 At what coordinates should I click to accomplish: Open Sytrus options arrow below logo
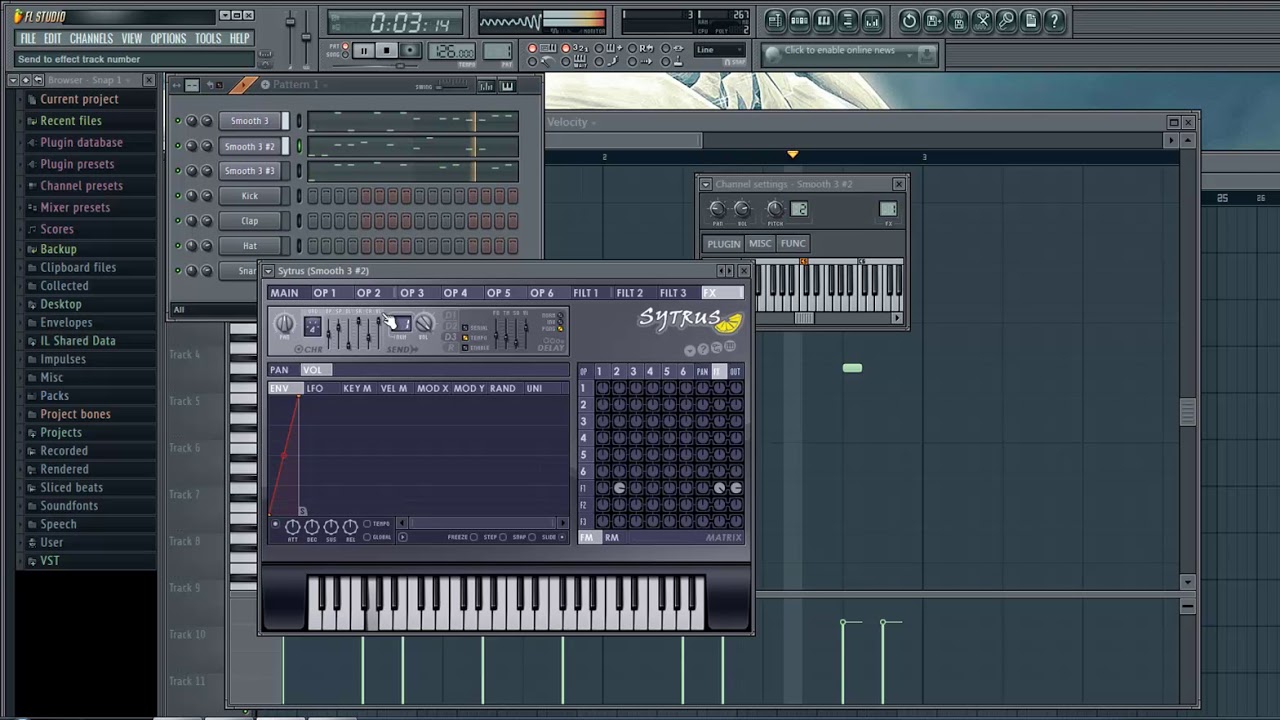pyautogui.click(x=690, y=350)
